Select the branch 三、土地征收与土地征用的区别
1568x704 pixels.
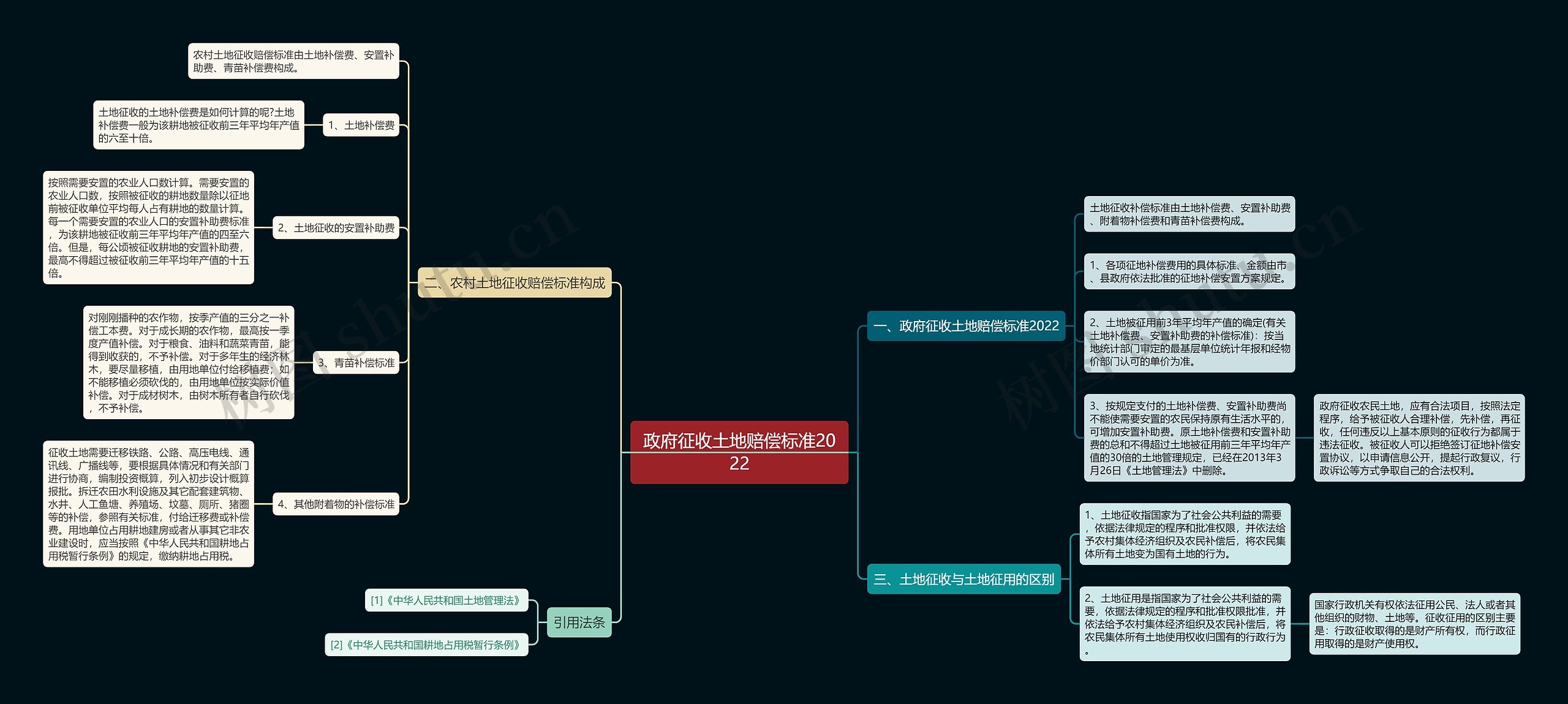pyautogui.click(x=964, y=579)
